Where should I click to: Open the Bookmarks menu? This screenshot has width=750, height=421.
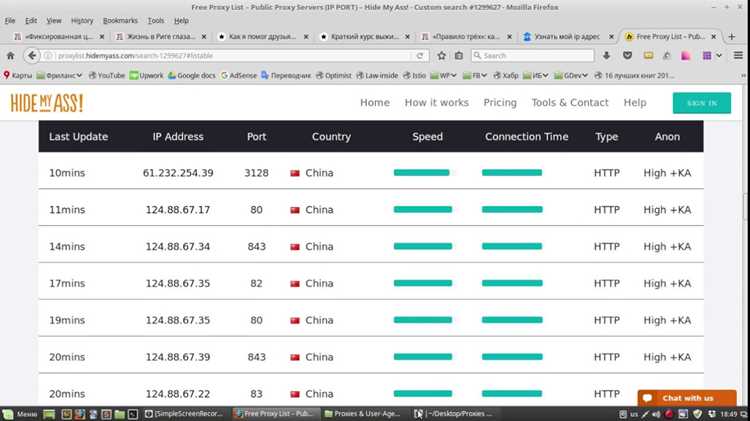120,21
